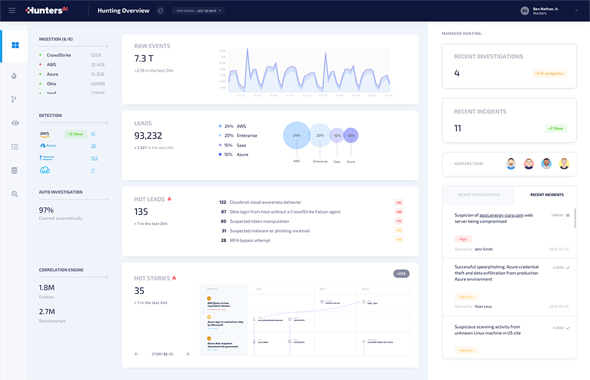Open the branch sidebar icon
This screenshot has width=590, height=380.
[14, 99]
